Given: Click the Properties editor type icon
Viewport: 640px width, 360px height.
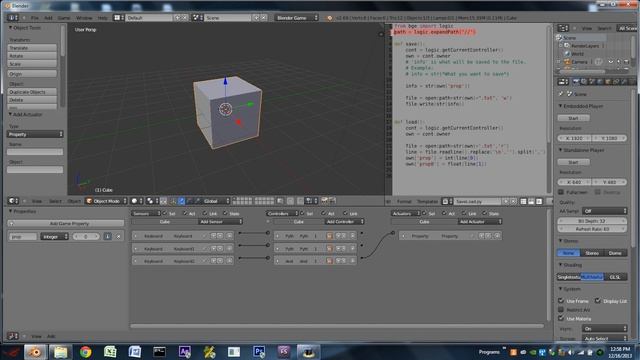Looking at the screenshot, I should pos(563,82).
